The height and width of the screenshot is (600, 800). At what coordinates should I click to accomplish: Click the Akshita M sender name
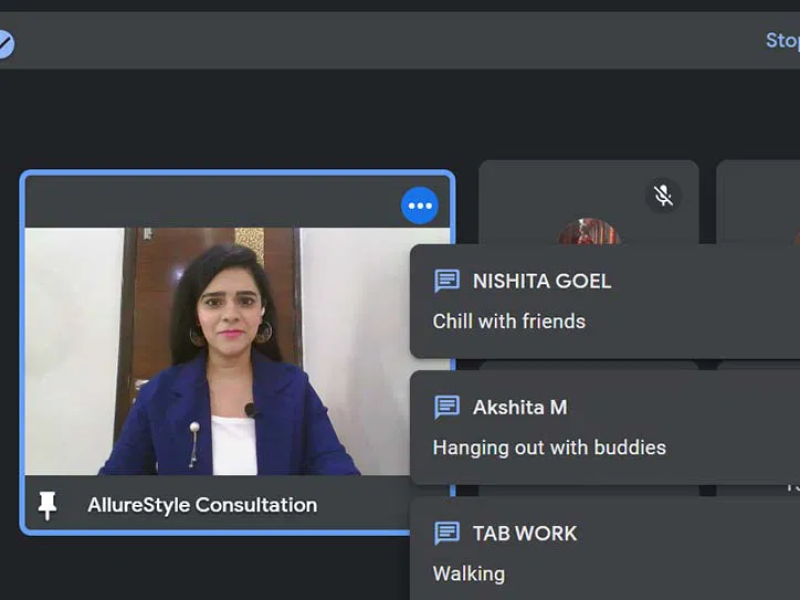(520, 407)
